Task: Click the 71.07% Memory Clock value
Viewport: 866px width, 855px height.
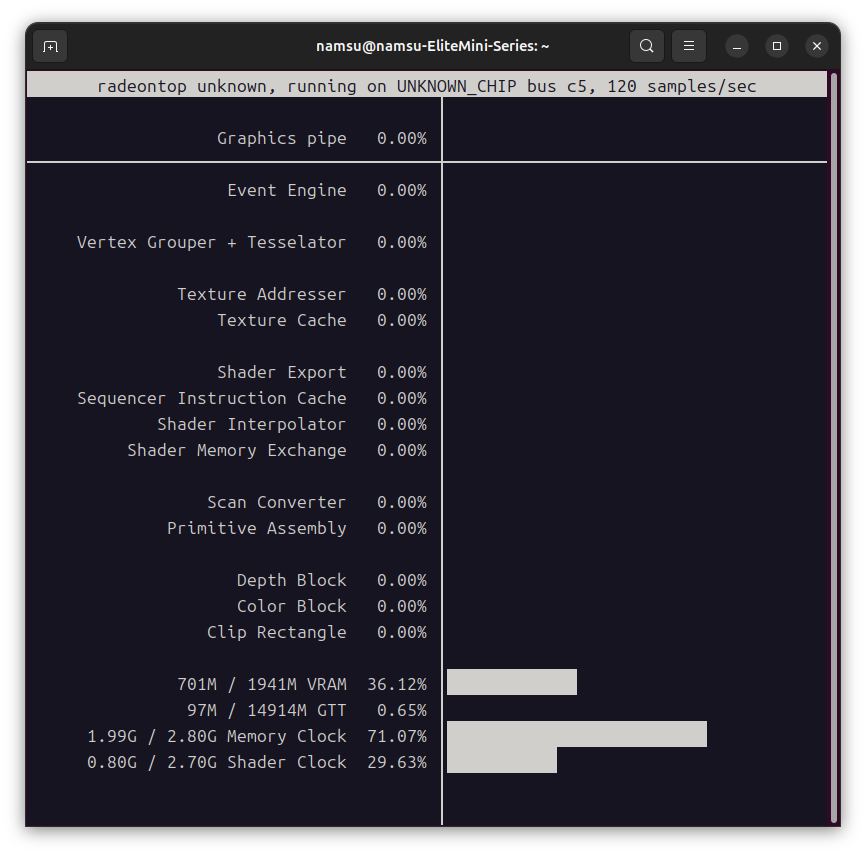Action: point(397,736)
